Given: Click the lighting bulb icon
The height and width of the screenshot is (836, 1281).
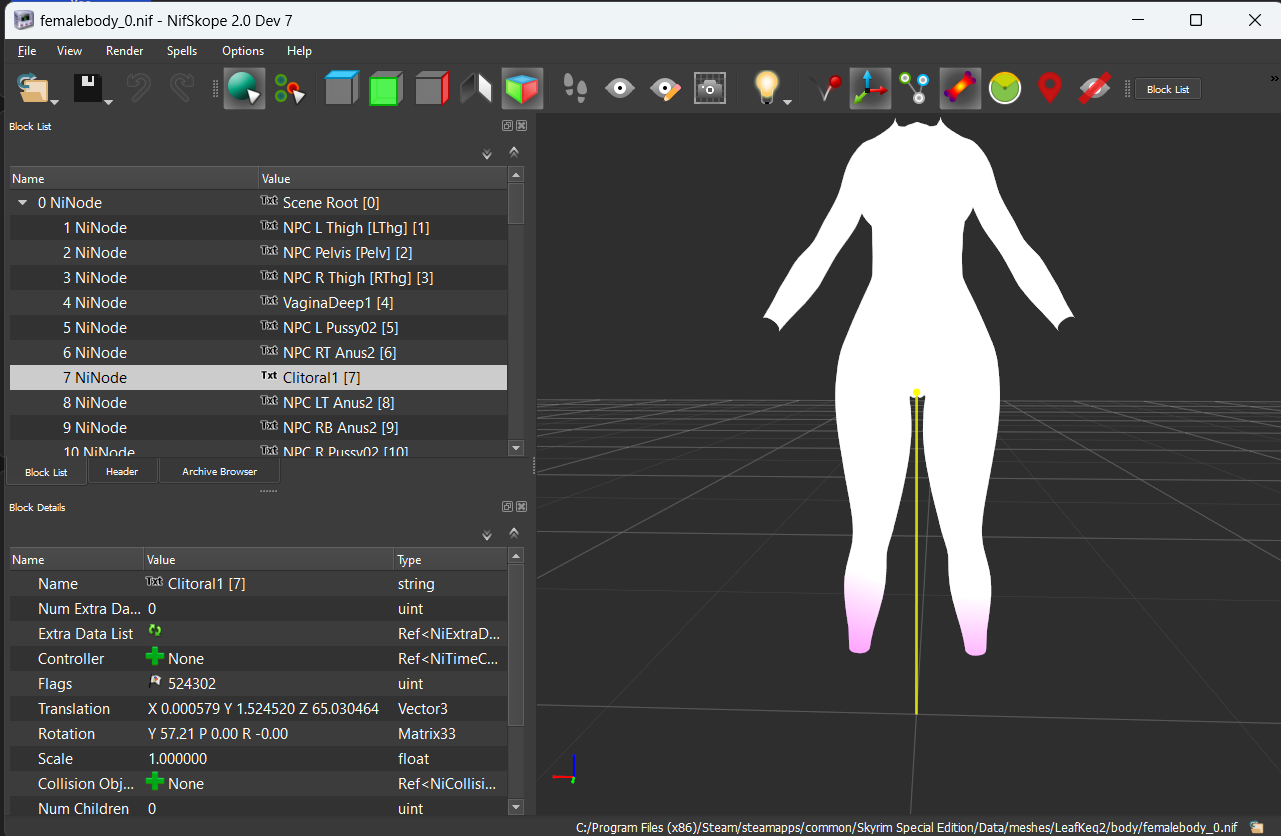Looking at the screenshot, I should pyautogui.click(x=766, y=89).
